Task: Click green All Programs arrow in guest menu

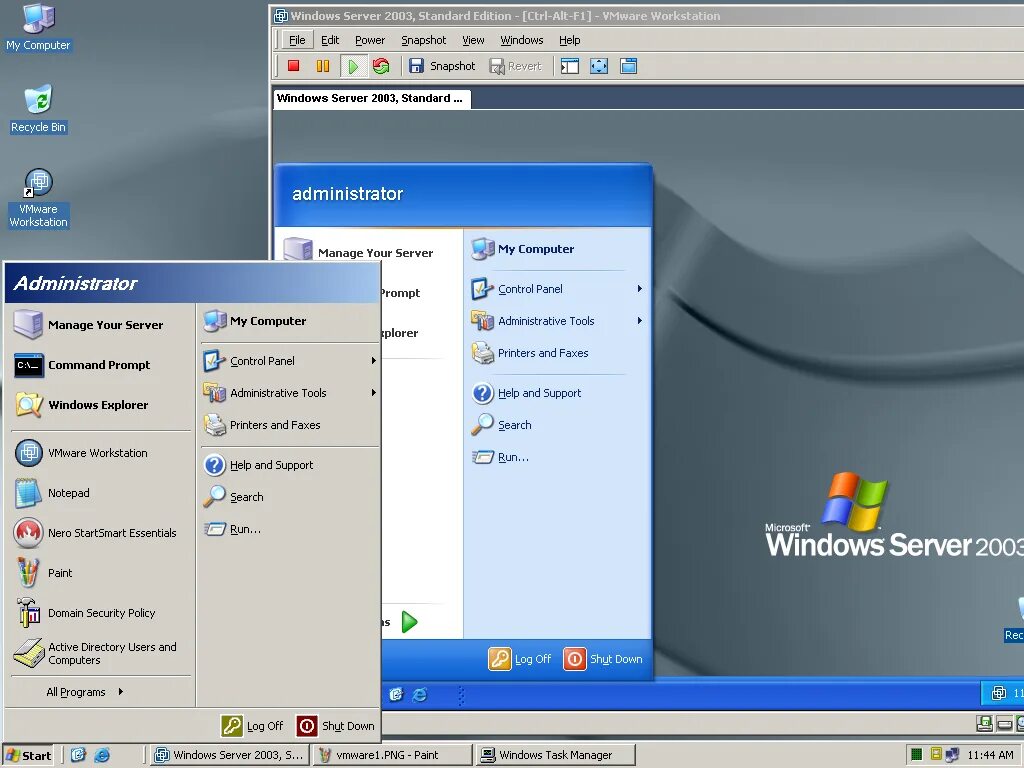Action: [x=409, y=622]
